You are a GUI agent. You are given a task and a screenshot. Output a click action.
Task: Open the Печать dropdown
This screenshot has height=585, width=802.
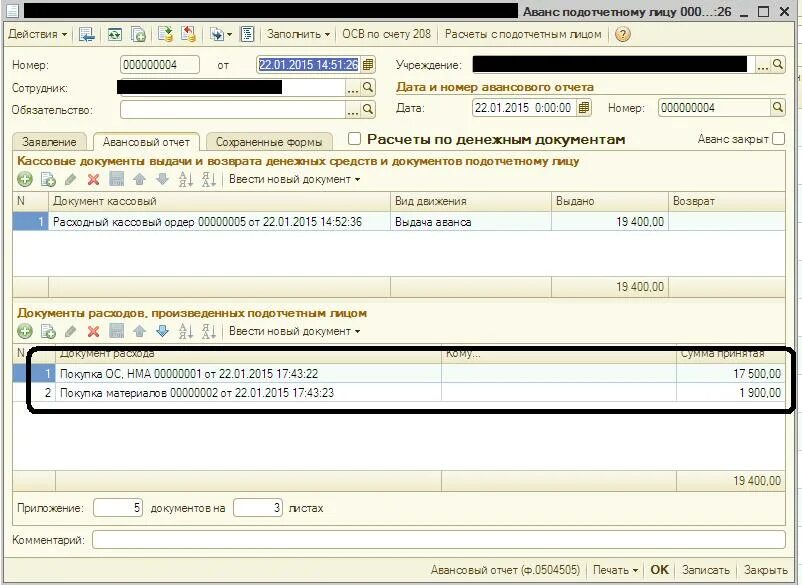[x=615, y=570]
